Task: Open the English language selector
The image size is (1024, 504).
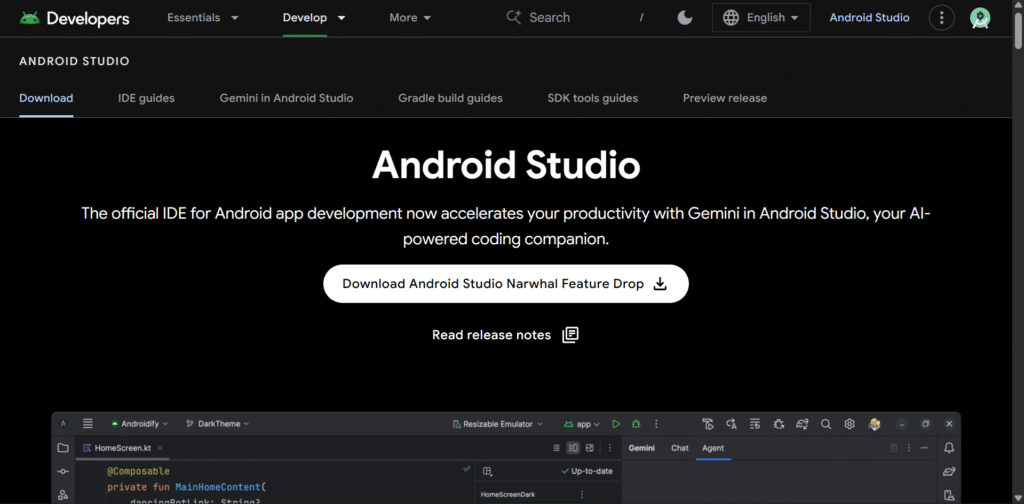Action: pos(761,18)
